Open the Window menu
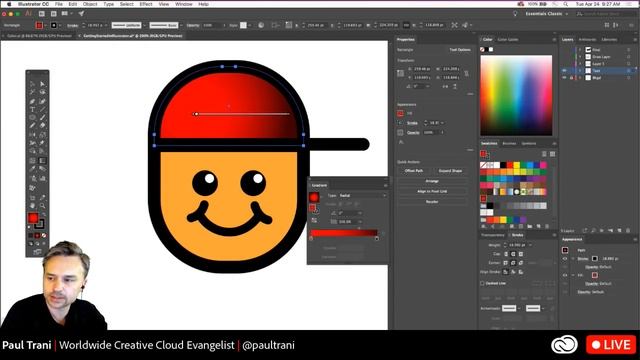This screenshot has width=640, height=360. 183,4
